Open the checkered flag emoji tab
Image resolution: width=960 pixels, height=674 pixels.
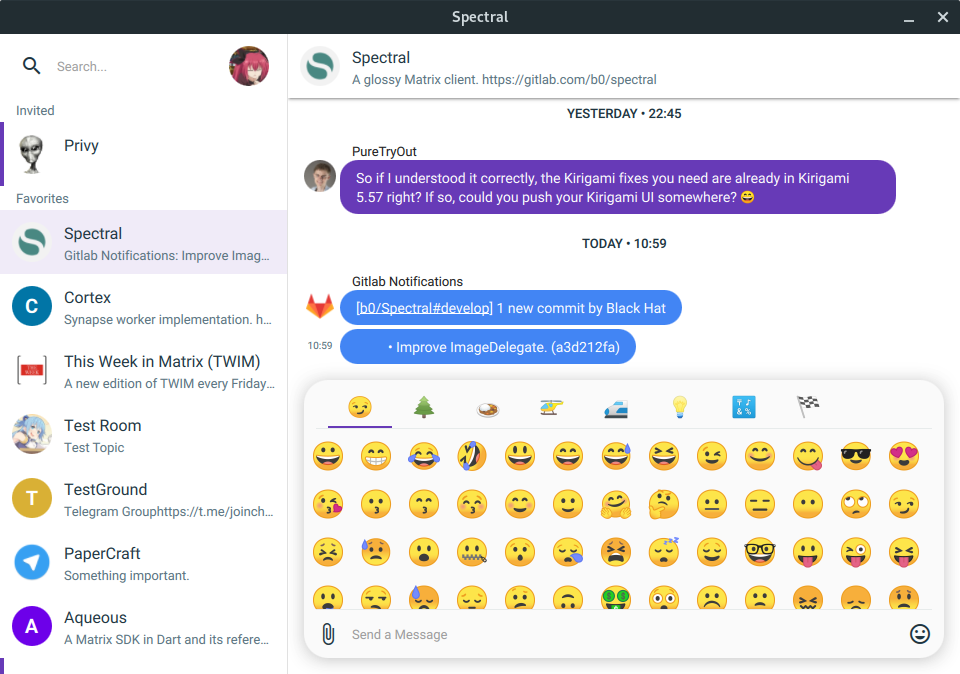point(808,407)
